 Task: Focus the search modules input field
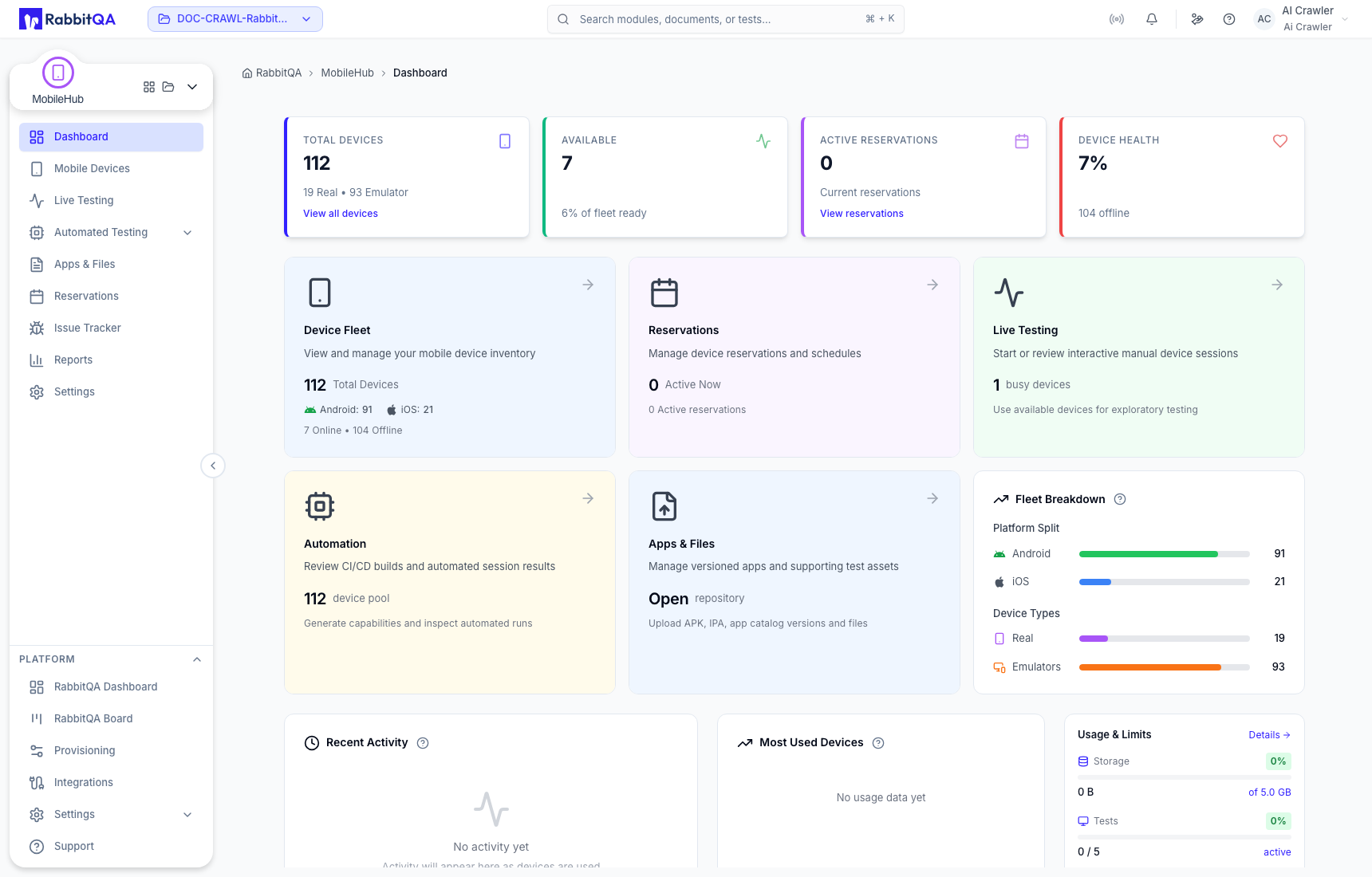[x=725, y=19]
